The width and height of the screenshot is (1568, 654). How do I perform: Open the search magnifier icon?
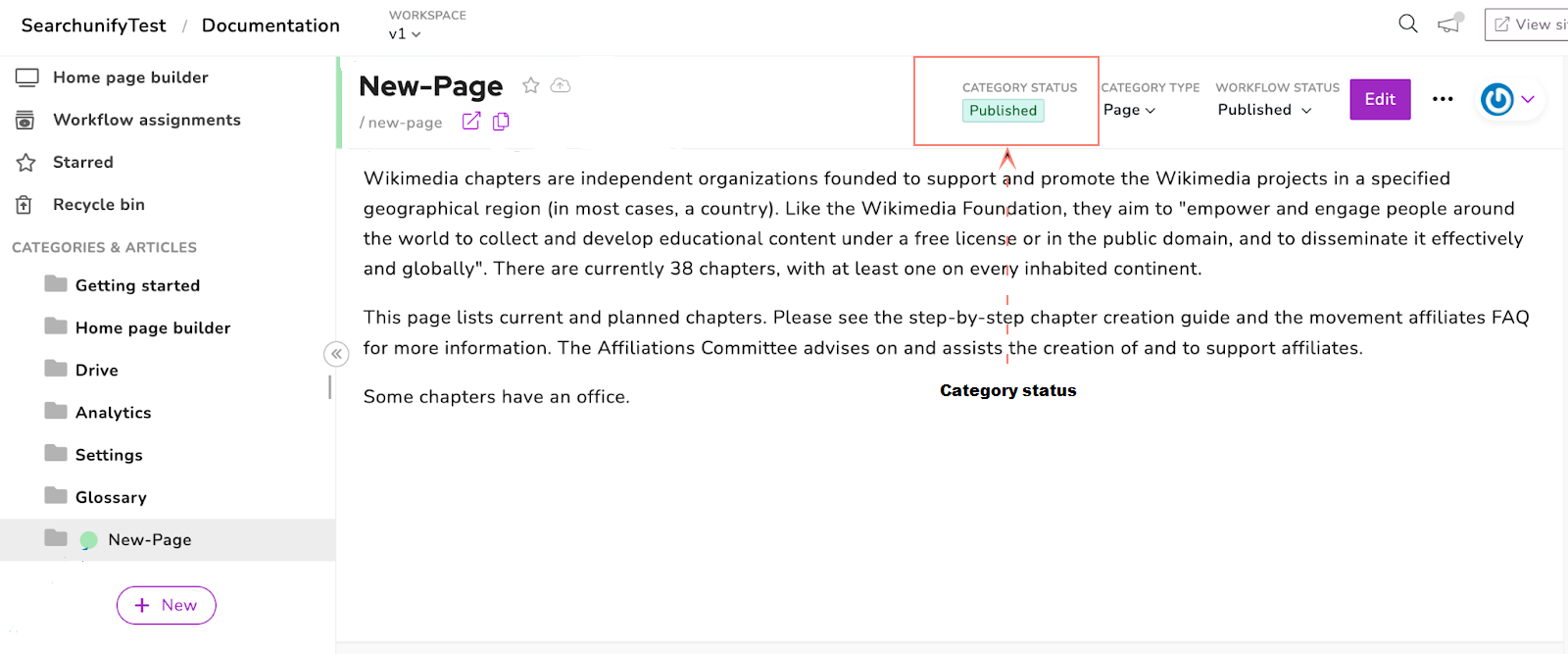1407,24
